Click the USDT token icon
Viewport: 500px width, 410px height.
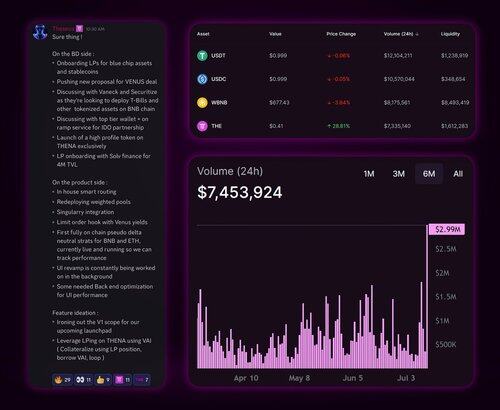click(202, 56)
